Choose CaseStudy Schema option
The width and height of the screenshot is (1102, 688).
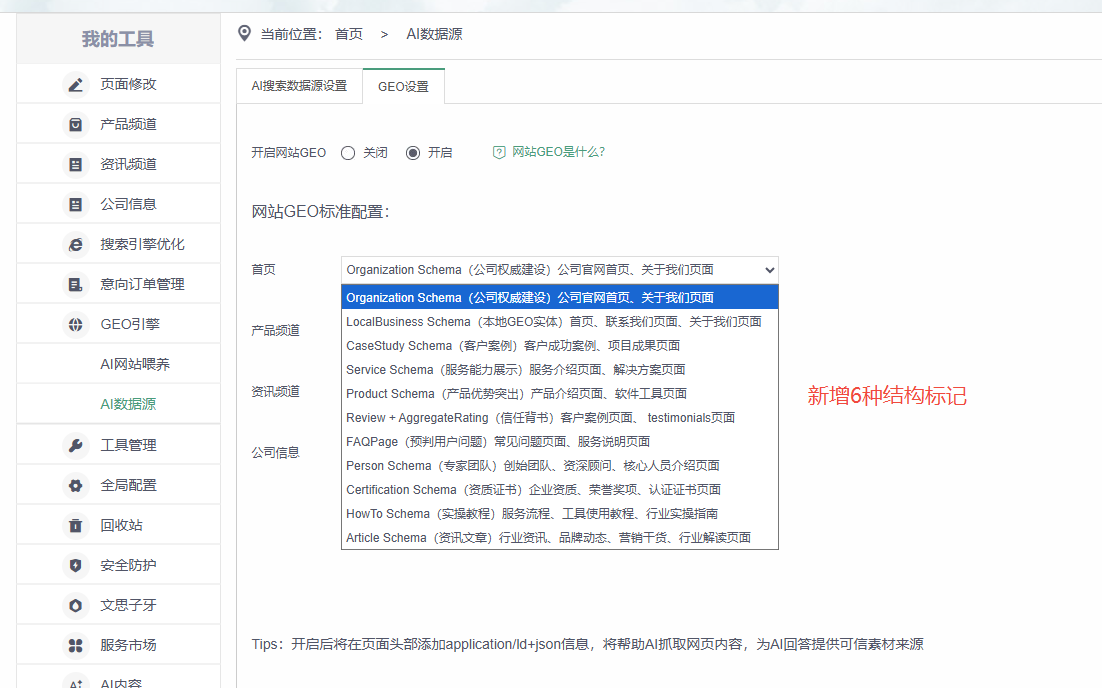click(559, 346)
